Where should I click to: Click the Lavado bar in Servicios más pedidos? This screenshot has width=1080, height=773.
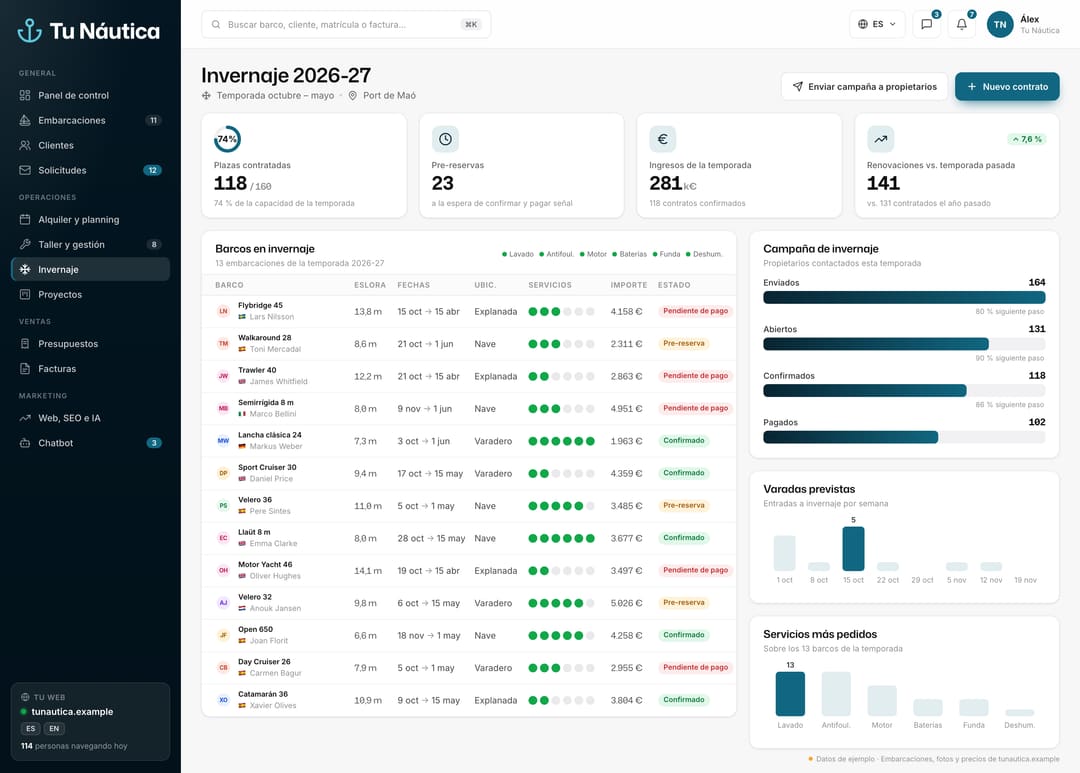pyautogui.click(x=790, y=694)
